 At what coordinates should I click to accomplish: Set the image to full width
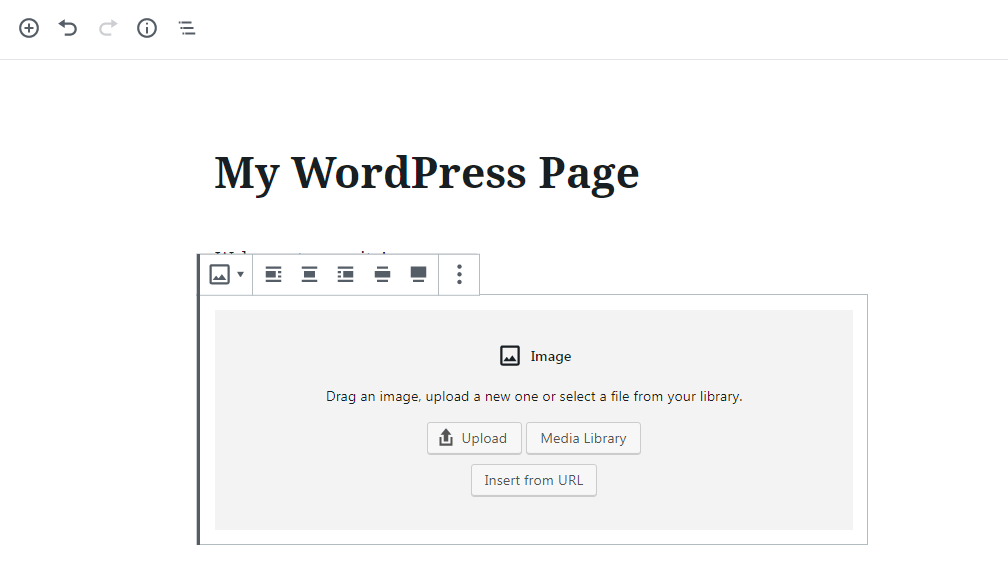(x=417, y=274)
